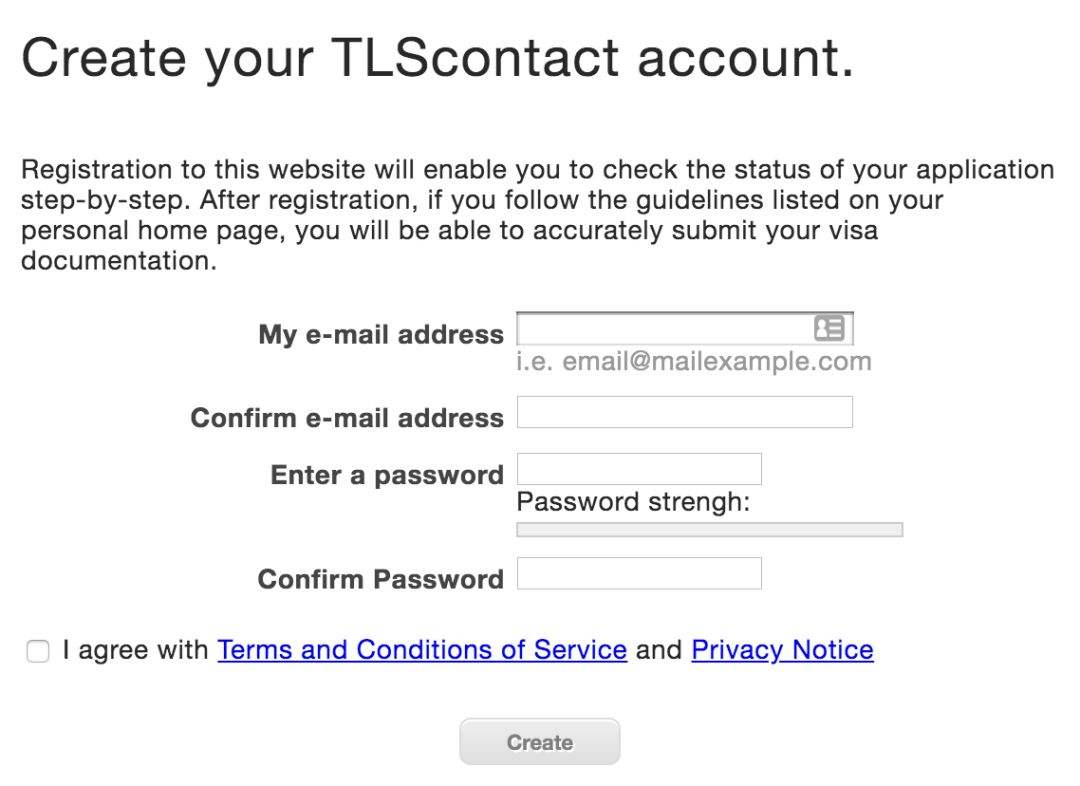Tick the Terms agreement checkbox
The width and height of the screenshot is (1080, 786).
click(38, 652)
